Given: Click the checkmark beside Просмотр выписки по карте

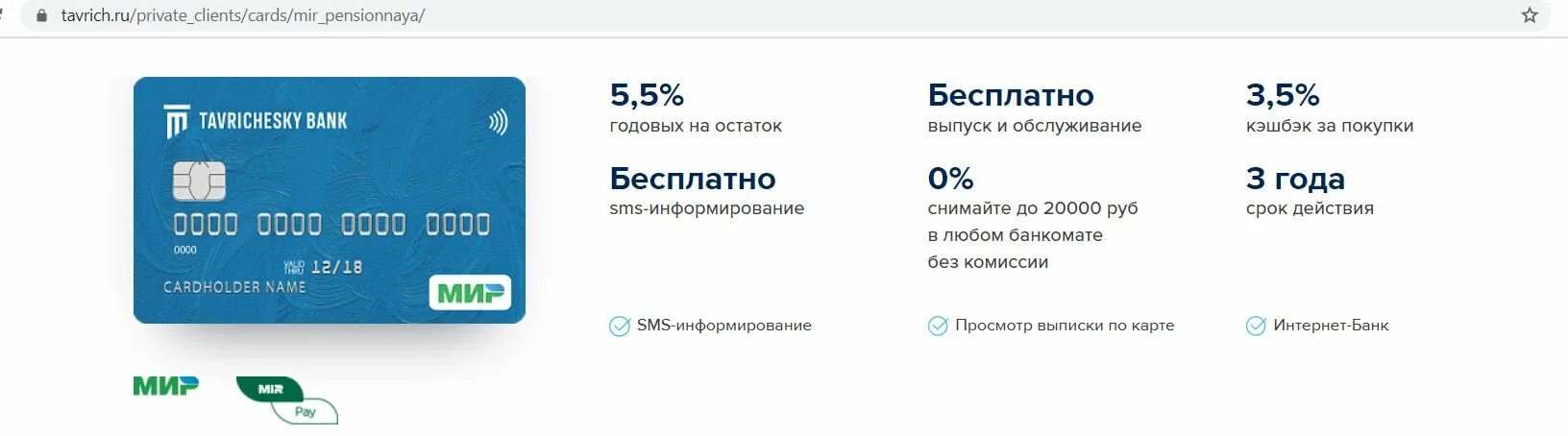Looking at the screenshot, I should [938, 327].
